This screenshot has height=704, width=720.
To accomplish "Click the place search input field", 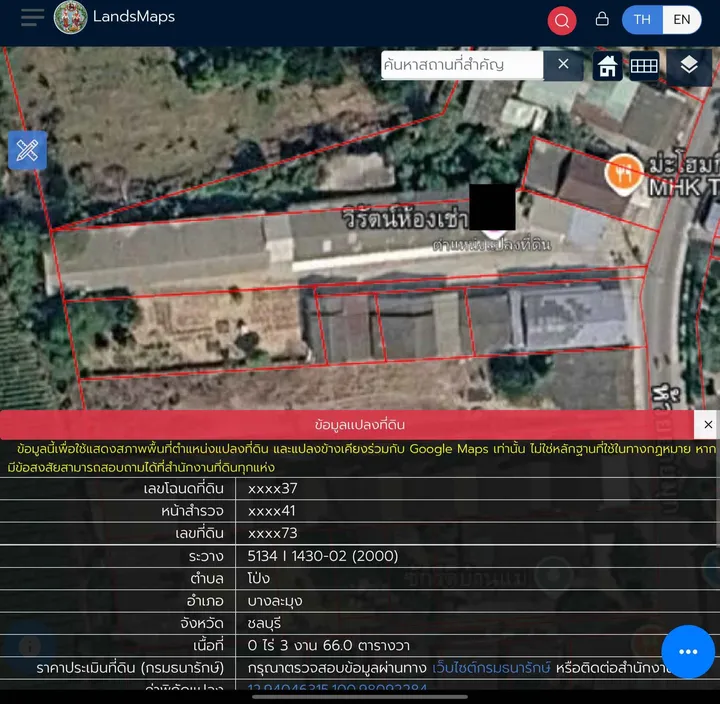I will (x=462, y=65).
